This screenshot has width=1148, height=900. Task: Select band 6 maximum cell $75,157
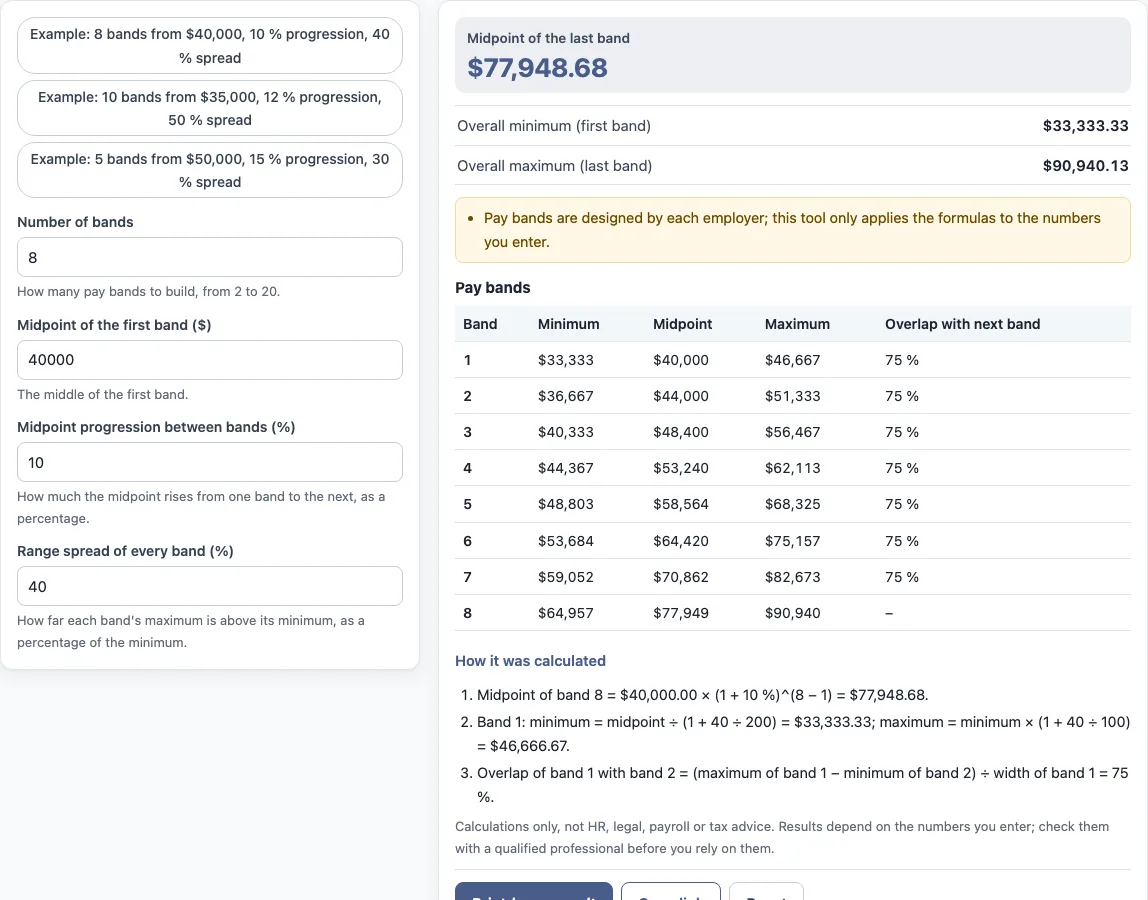(792, 540)
